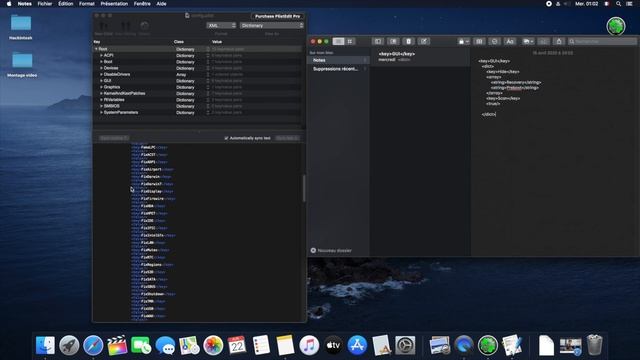Screen dimensions: 640x360
Task: Open the Aide menu
Action: pos(162,4)
